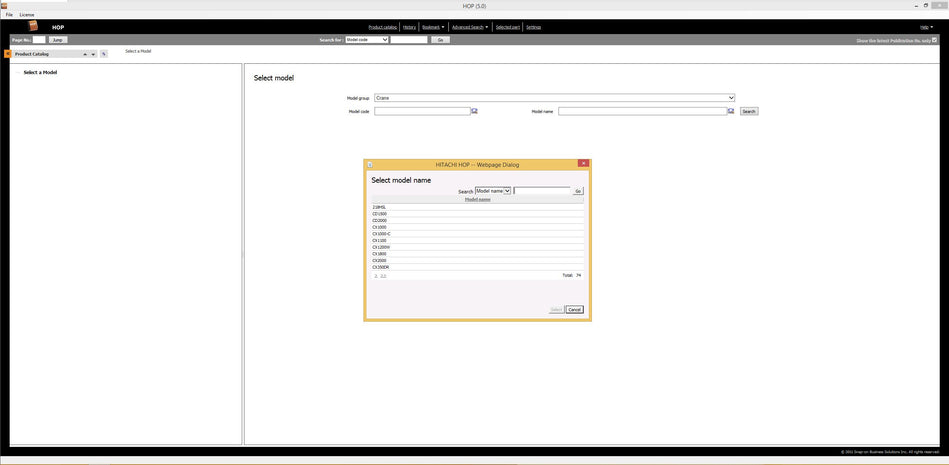949x465 pixels.
Task: Open the dialog's Model name search dropdown
Action: tap(507, 190)
